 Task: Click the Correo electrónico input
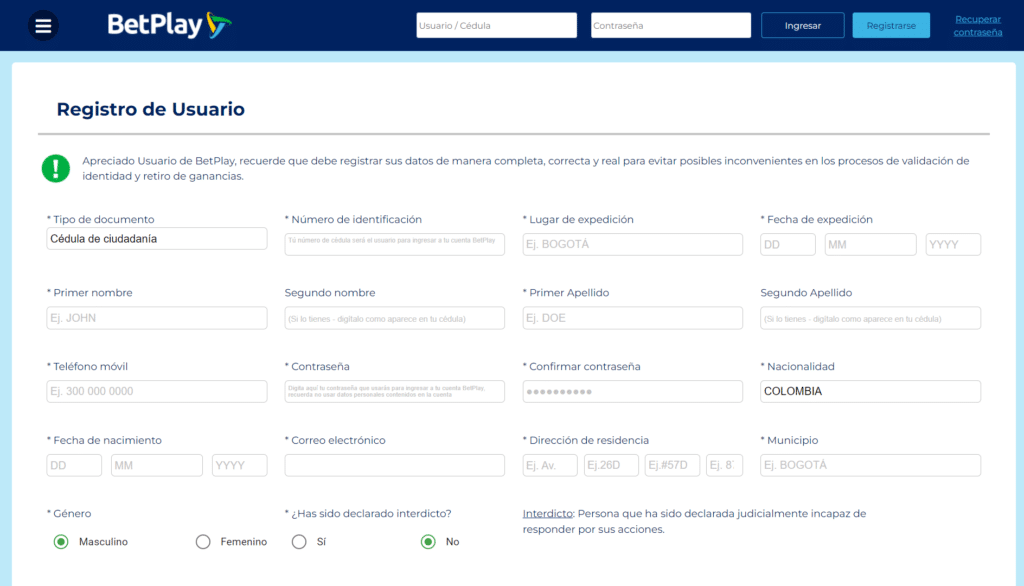(x=394, y=465)
